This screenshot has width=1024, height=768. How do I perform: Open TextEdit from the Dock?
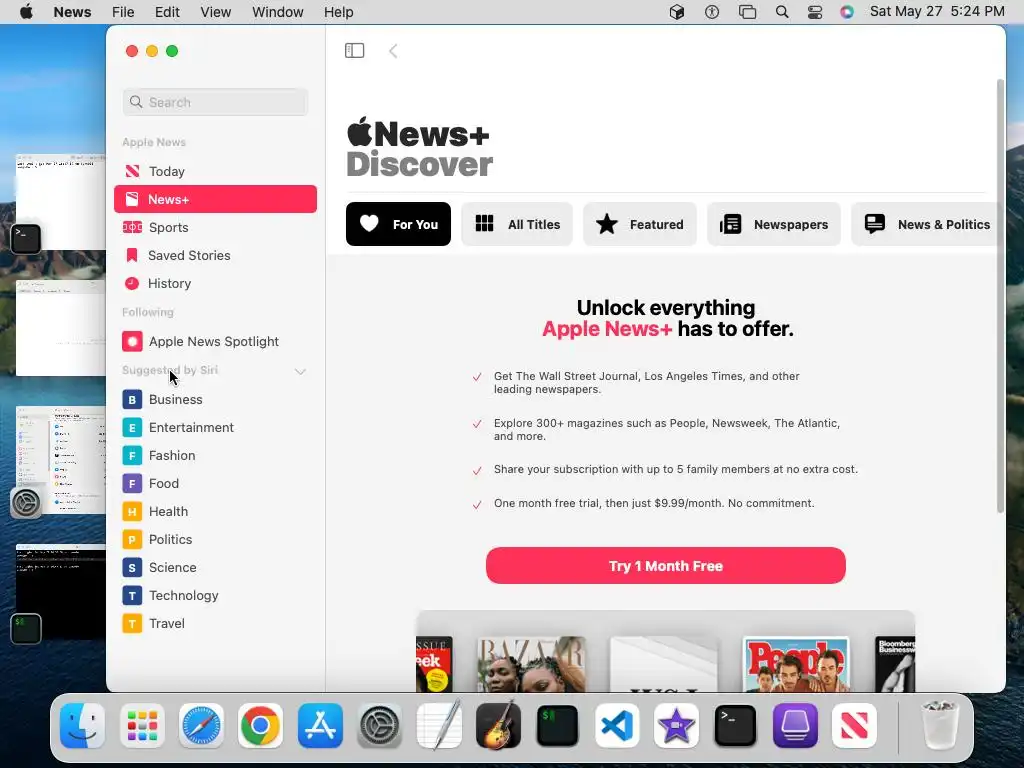[x=439, y=726]
